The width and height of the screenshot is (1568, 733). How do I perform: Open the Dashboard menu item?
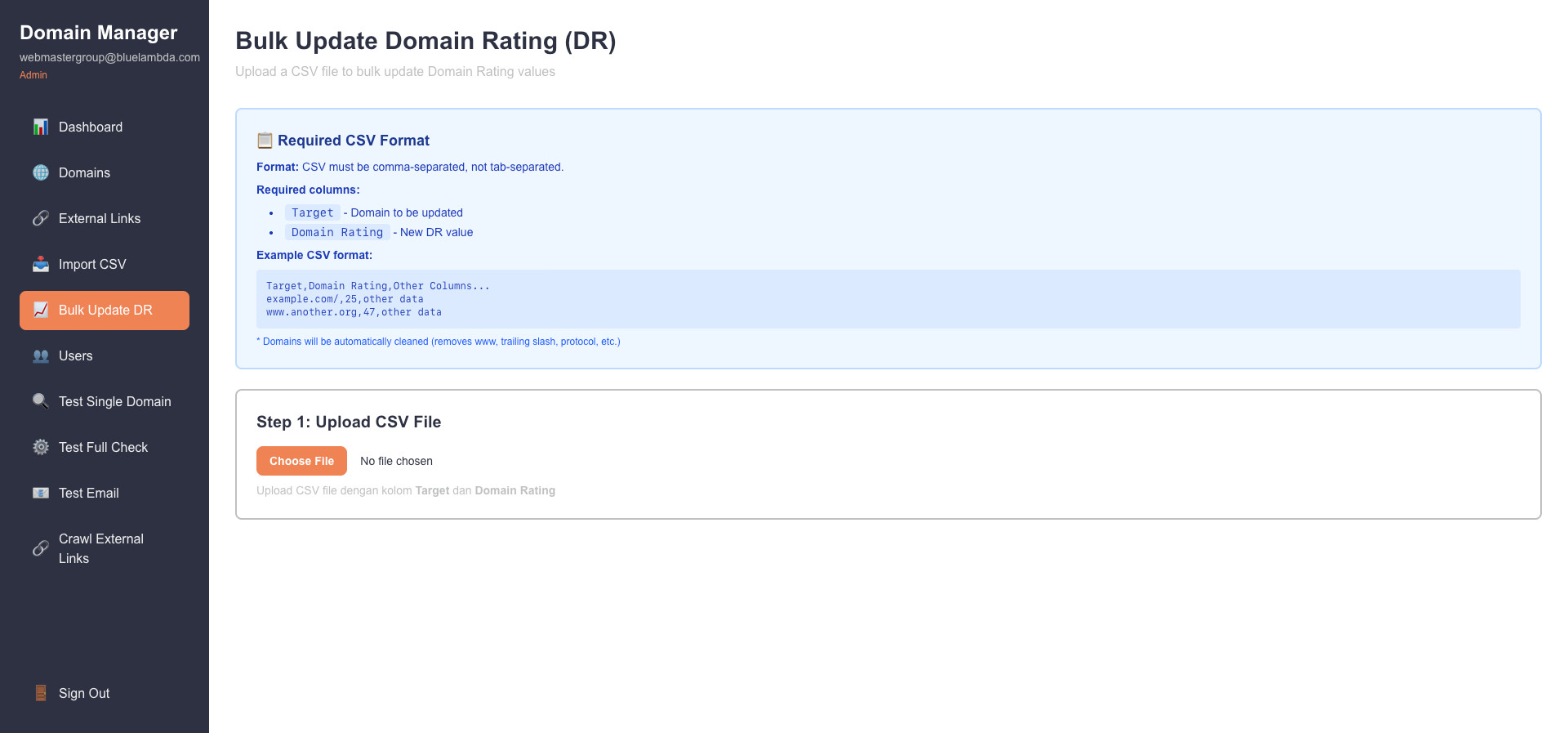105,127
